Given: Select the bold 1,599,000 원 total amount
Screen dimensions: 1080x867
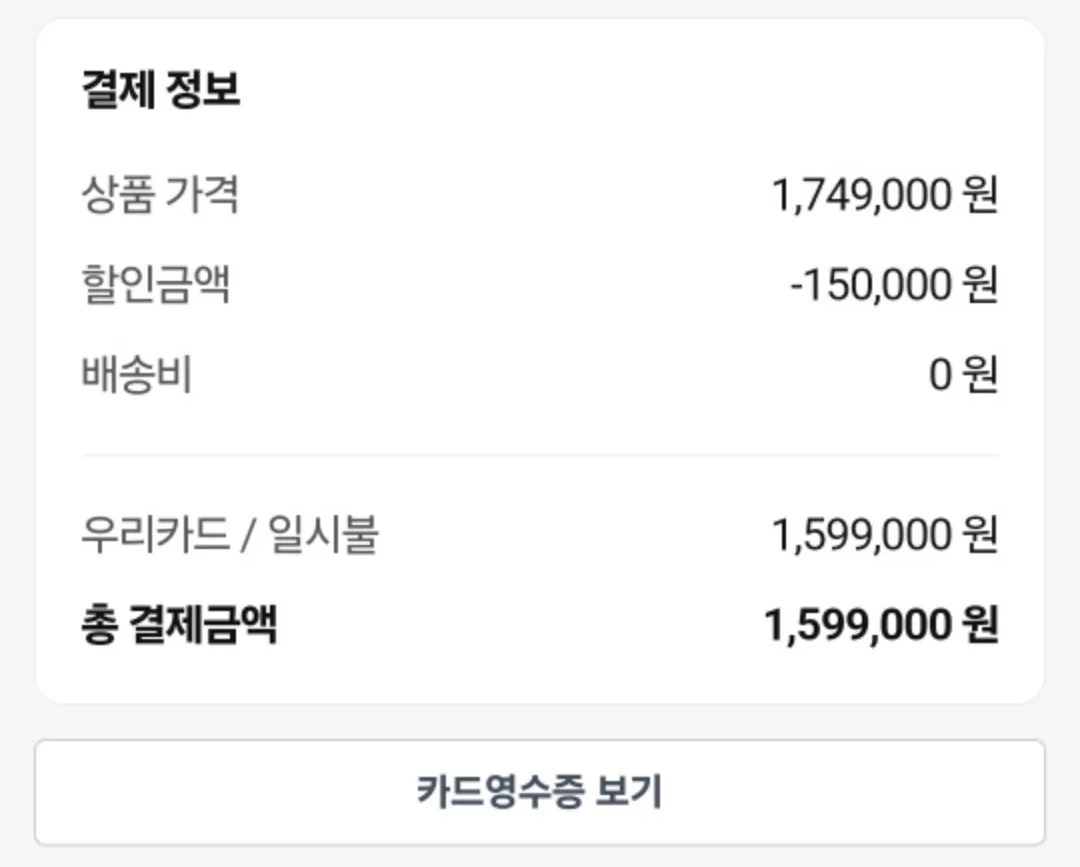Looking at the screenshot, I should [x=882, y=625].
